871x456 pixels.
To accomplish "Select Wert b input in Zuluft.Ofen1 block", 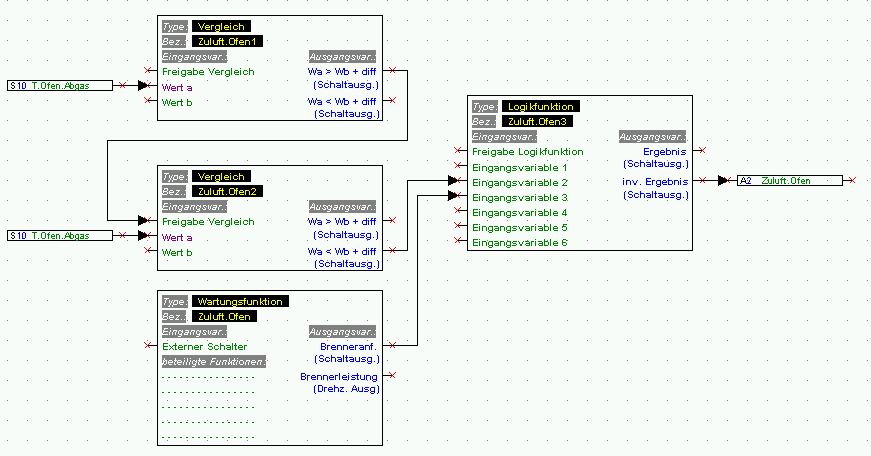I will pos(177,102).
